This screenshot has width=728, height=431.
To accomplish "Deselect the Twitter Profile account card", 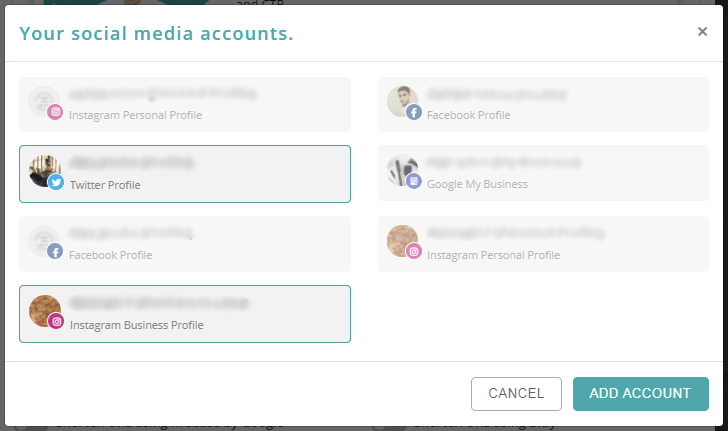I will click(x=185, y=174).
